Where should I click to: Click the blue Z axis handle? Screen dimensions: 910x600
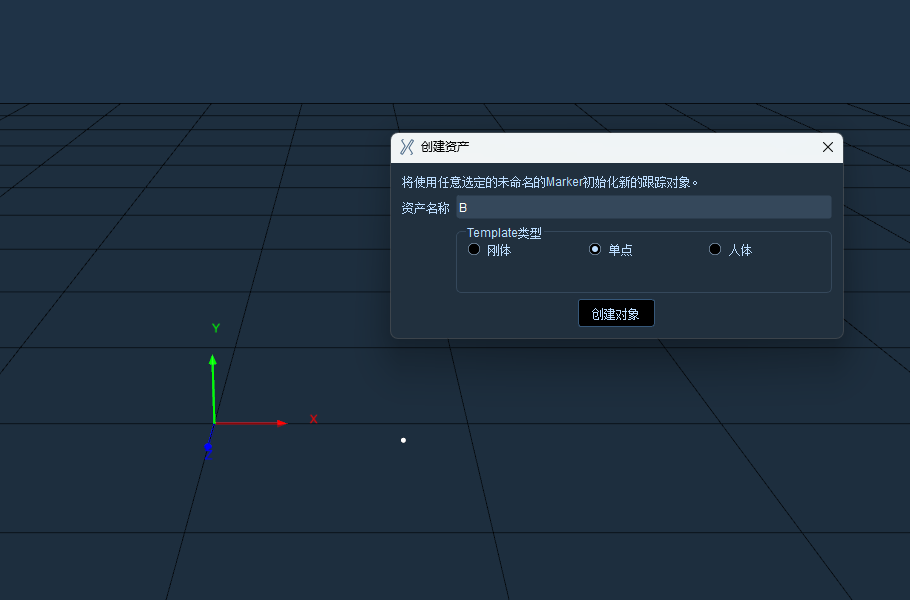pos(208,447)
